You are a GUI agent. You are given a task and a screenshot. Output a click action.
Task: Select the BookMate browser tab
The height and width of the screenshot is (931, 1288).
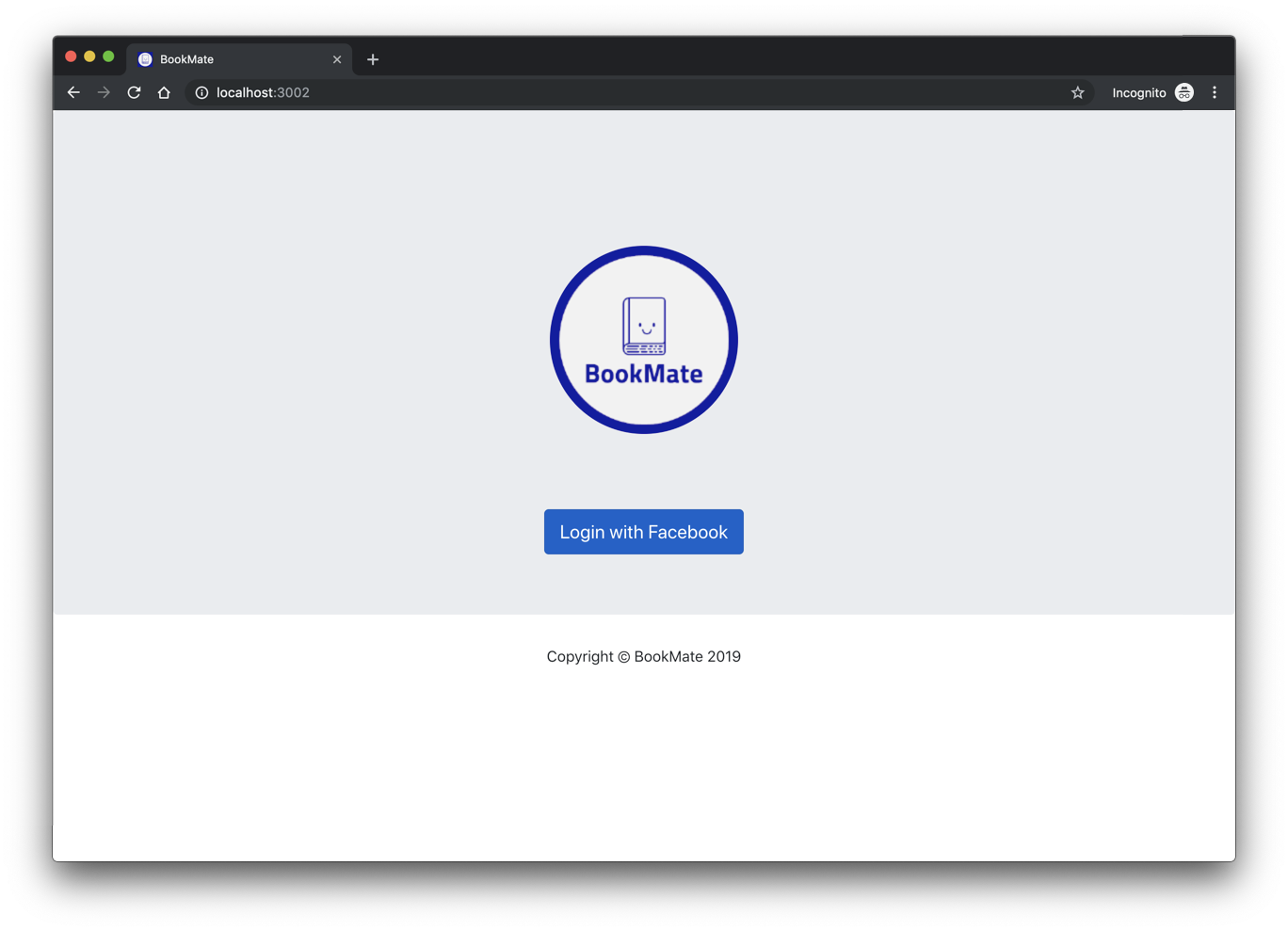tap(239, 59)
